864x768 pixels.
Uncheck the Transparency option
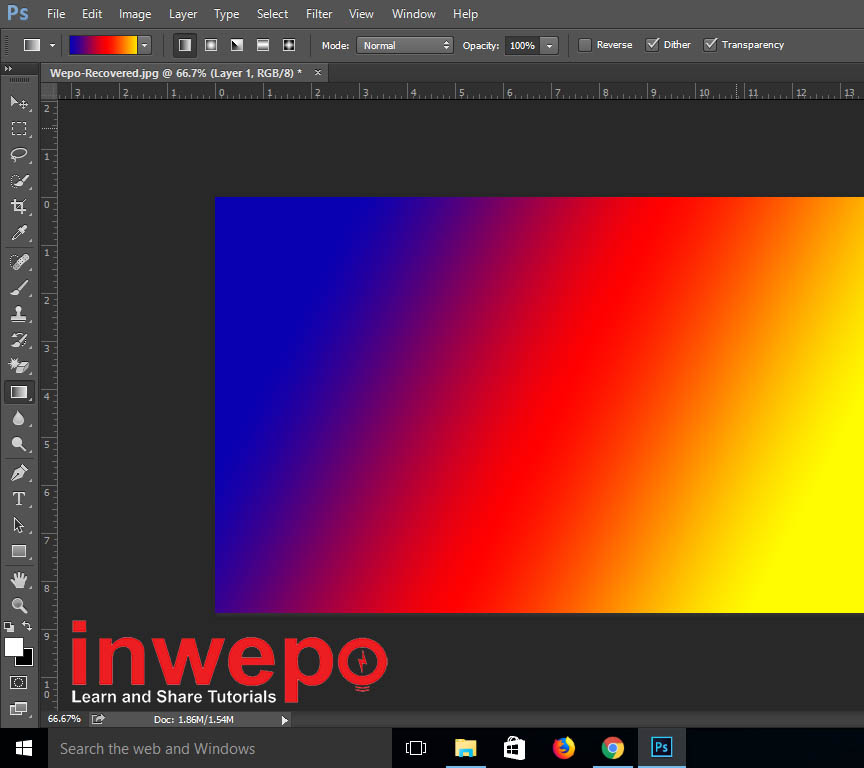coord(711,45)
